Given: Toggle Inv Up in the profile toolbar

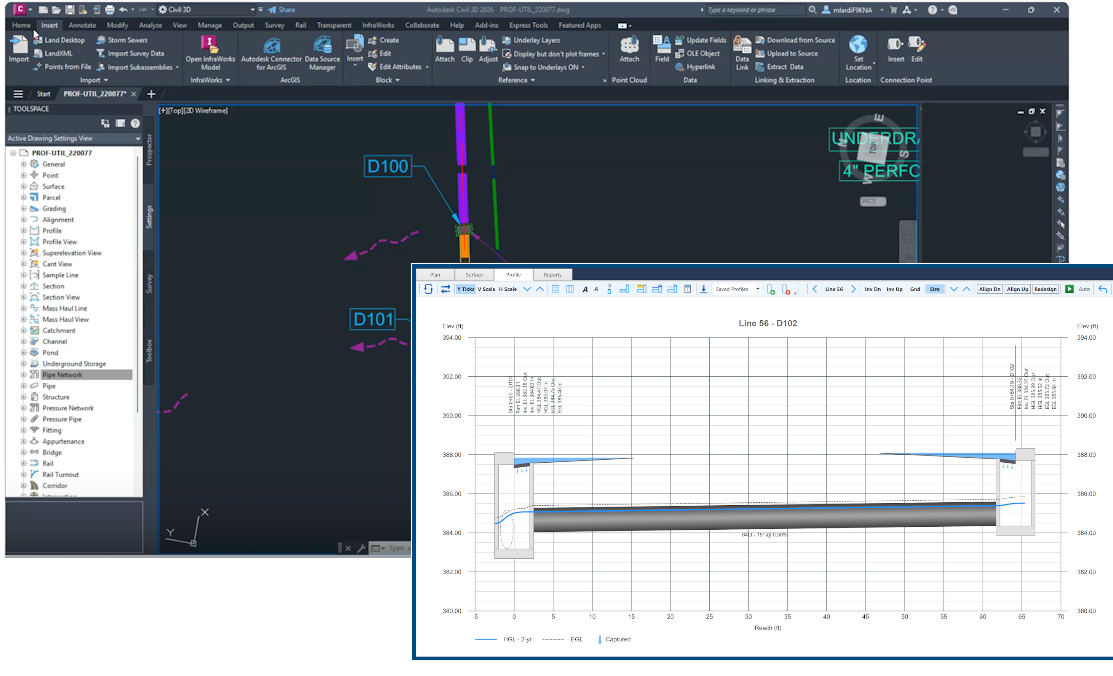Looking at the screenshot, I should (894, 289).
